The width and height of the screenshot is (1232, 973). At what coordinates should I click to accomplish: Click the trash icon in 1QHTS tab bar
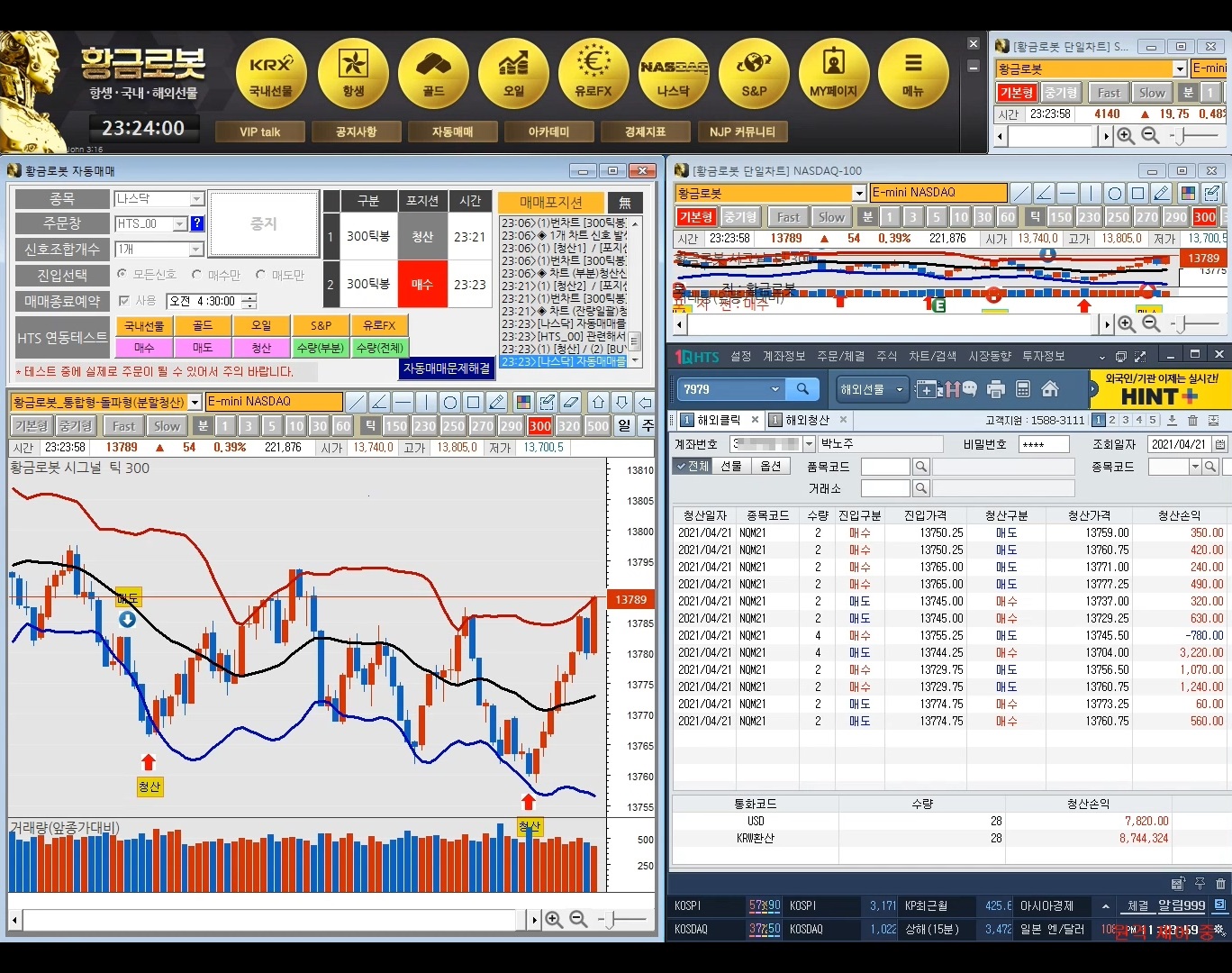pyautogui.click(x=1192, y=420)
